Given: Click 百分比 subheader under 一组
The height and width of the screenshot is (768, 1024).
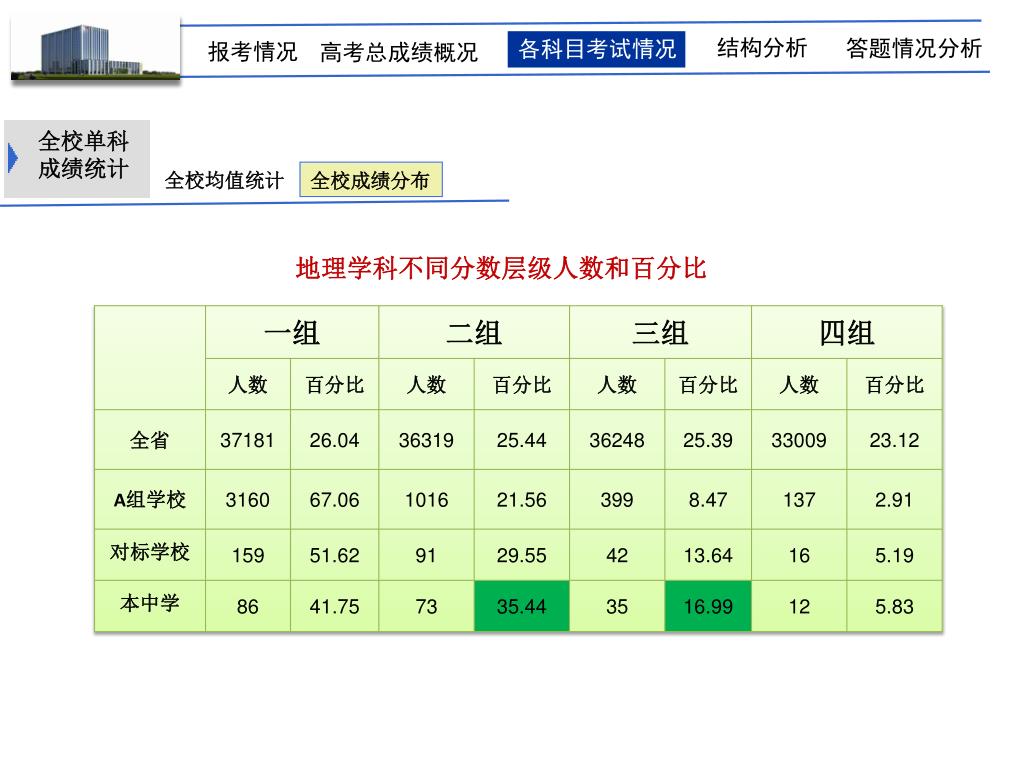Looking at the screenshot, I should [334, 385].
